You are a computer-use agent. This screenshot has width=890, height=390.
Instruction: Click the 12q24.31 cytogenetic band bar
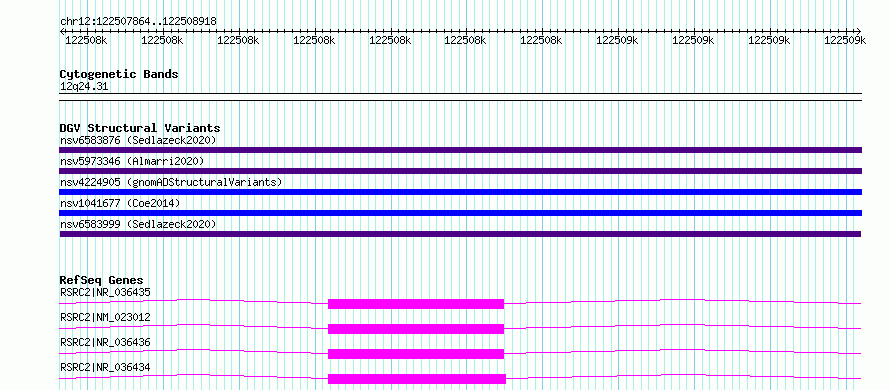(460, 97)
